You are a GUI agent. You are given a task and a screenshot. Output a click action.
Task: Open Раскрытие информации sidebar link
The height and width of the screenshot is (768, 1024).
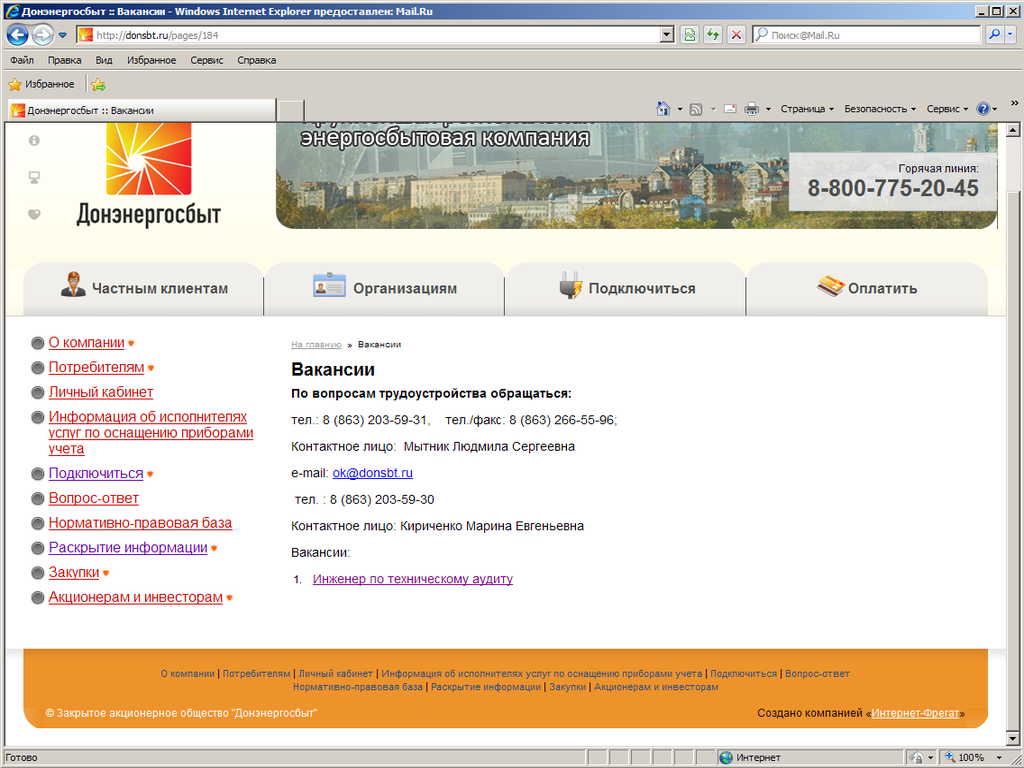coord(128,548)
